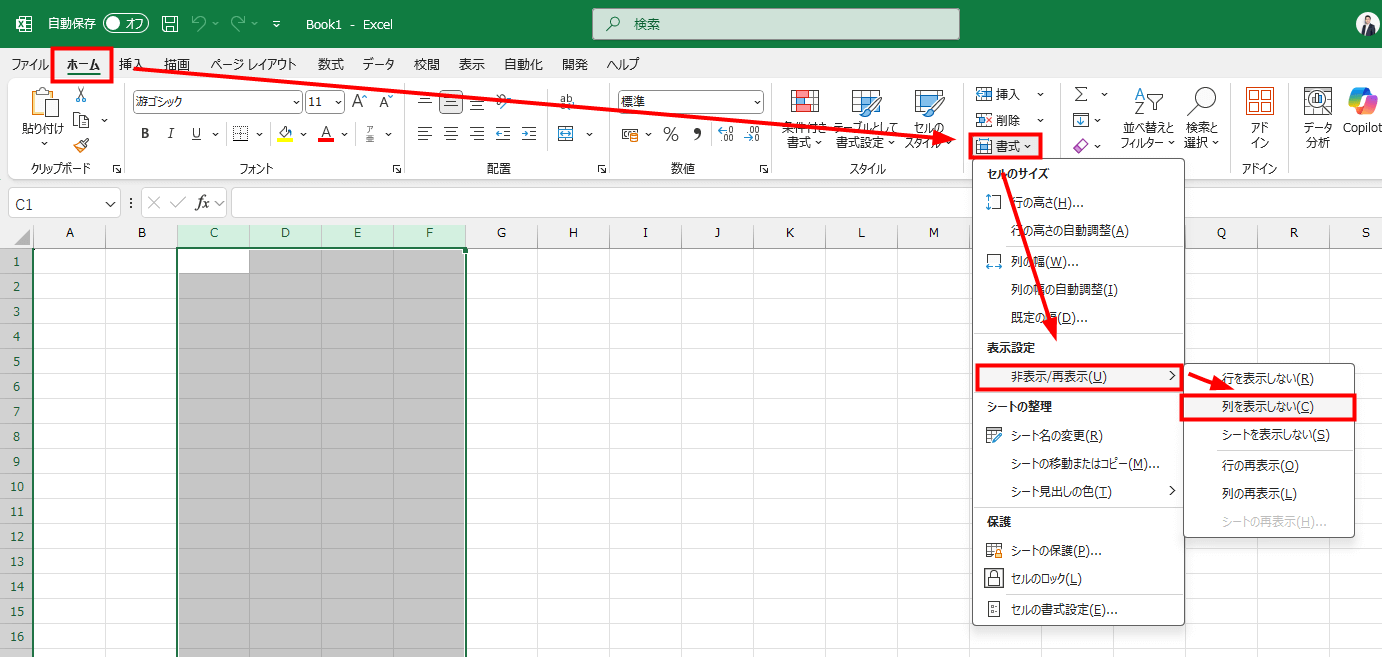Click the Paste (貼り付け) clipboard icon
The image size is (1382, 657).
43,103
